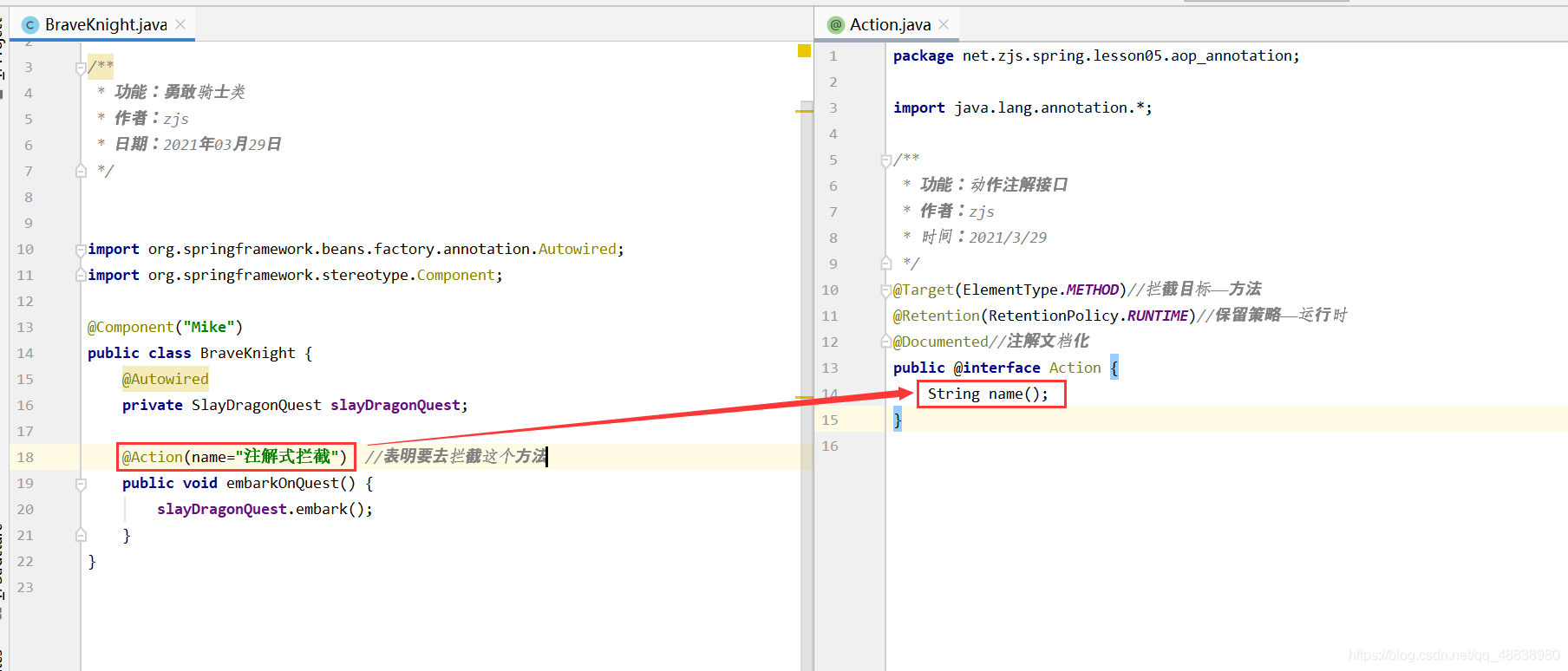Click the class icon on BraveKnight.java tab
1568x671 pixels.
click(x=30, y=25)
